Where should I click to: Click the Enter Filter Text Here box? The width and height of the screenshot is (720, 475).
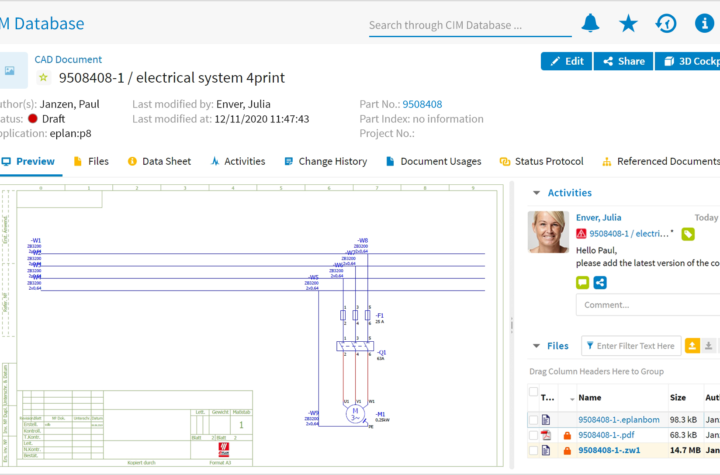[x=631, y=346]
